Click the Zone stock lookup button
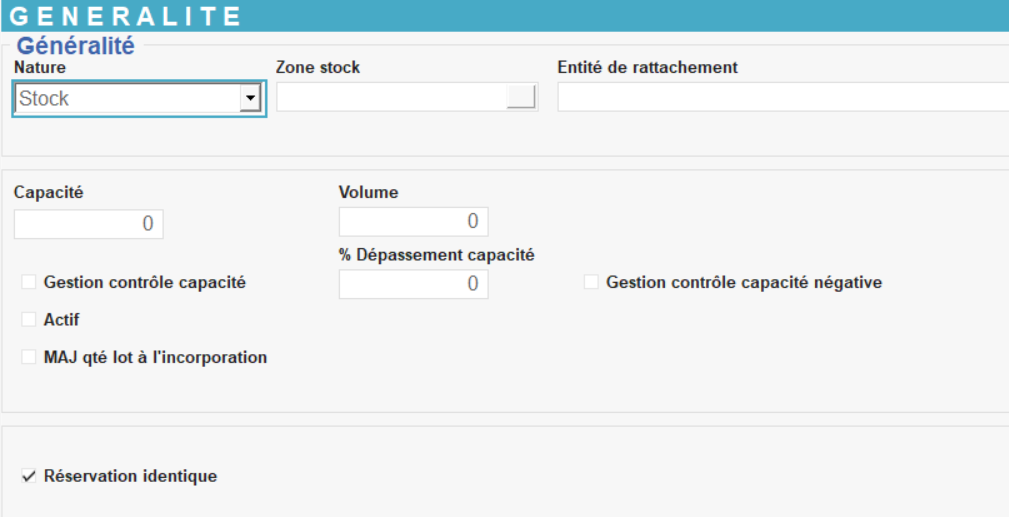This screenshot has width=1009, height=517. pos(521,97)
